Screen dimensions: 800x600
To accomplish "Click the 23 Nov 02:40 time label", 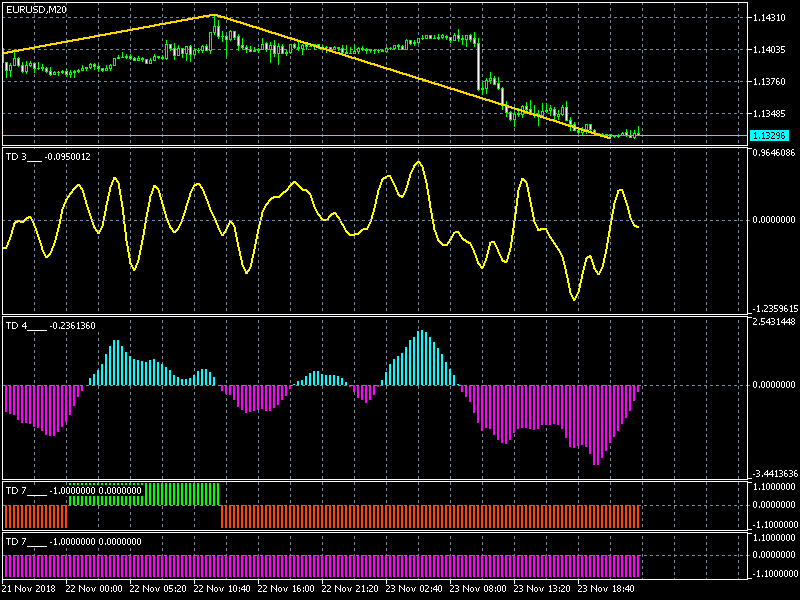I will (x=414, y=589).
